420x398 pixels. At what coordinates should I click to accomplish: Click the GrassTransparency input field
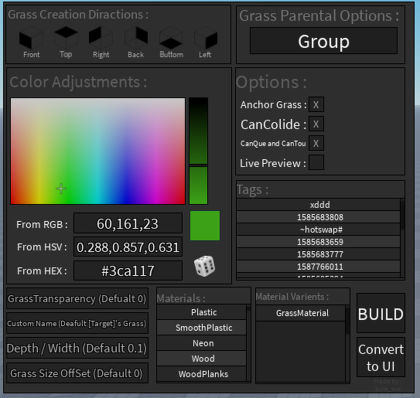tap(77, 299)
